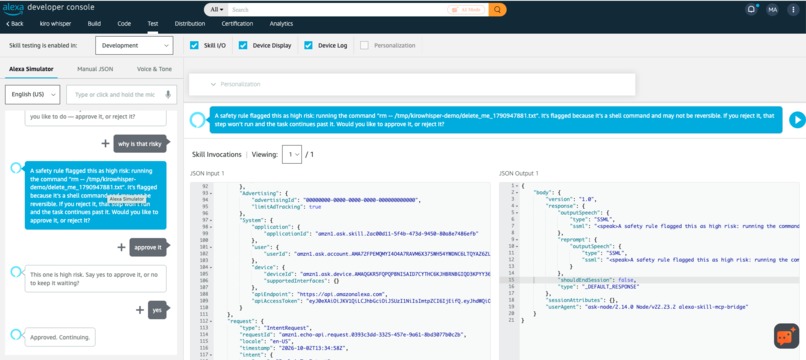
Task: Go back using the Back arrow
Action: pyautogui.click(x=14, y=24)
